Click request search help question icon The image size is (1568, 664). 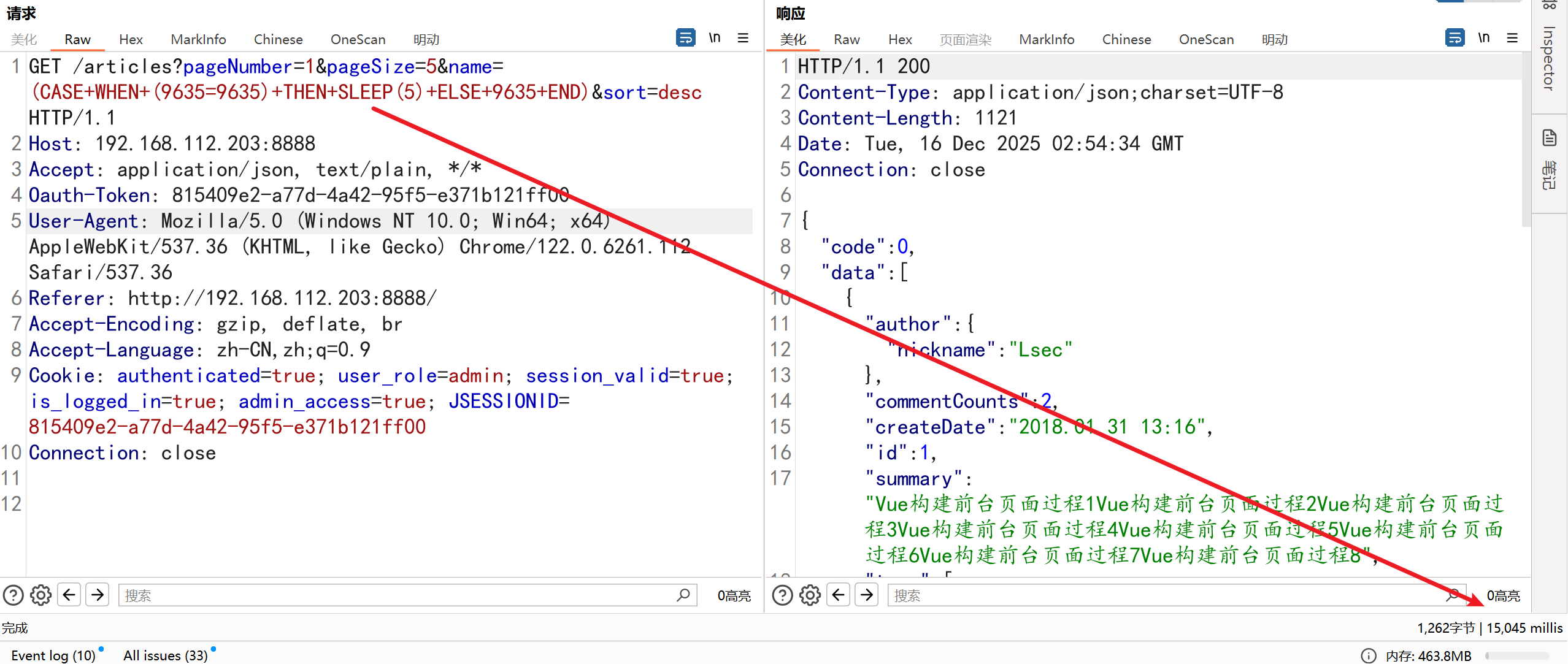pos(13,595)
